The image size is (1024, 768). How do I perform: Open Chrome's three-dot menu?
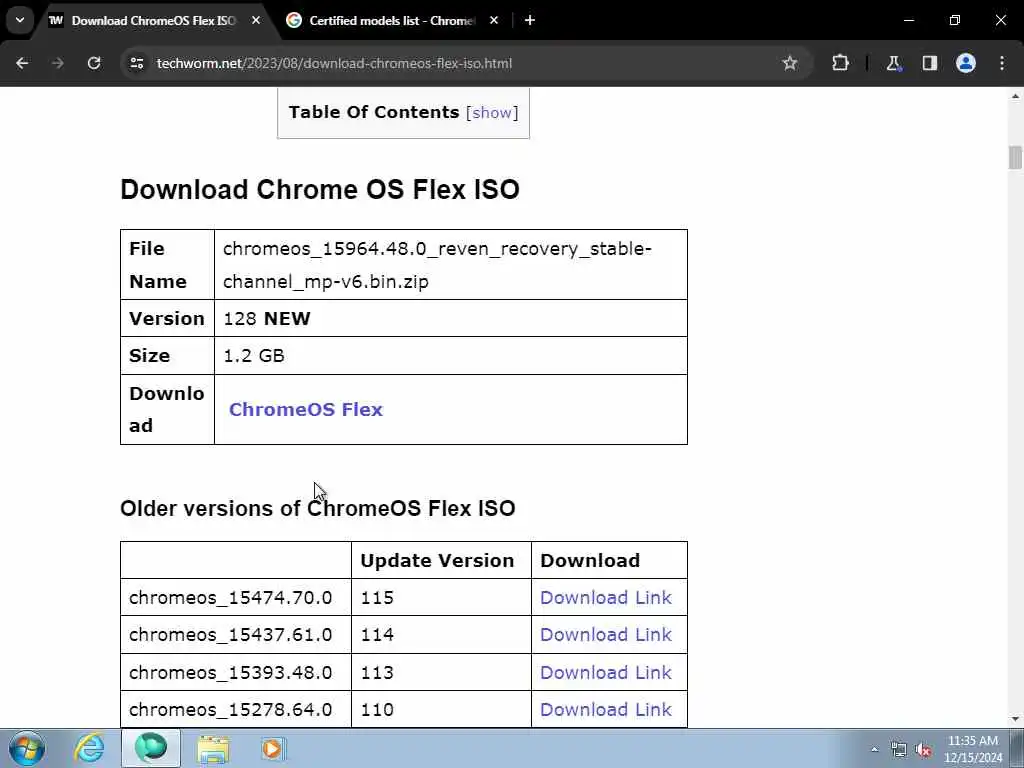point(1002,63)
